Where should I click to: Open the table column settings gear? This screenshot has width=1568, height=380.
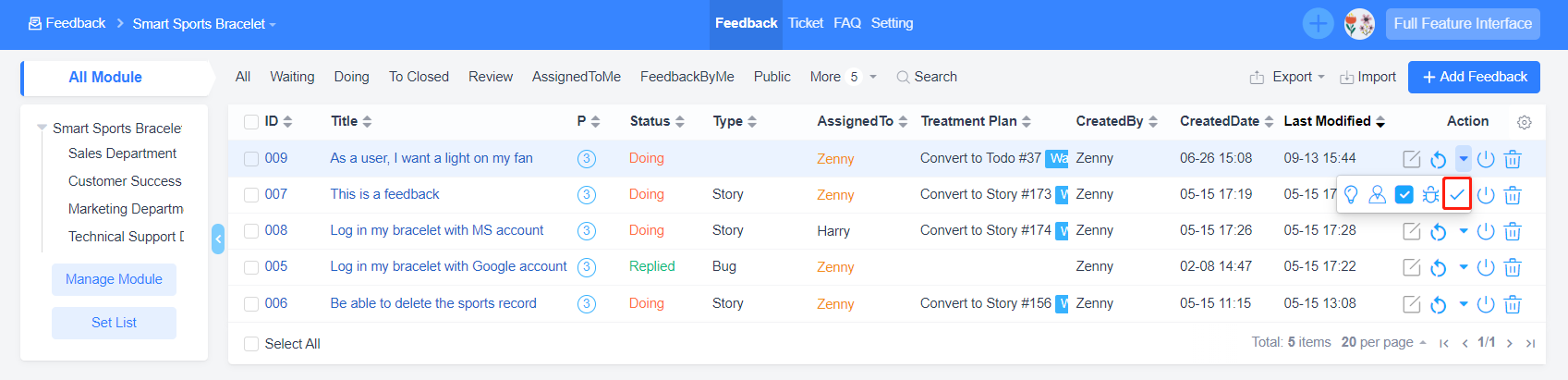[1525, 122]
